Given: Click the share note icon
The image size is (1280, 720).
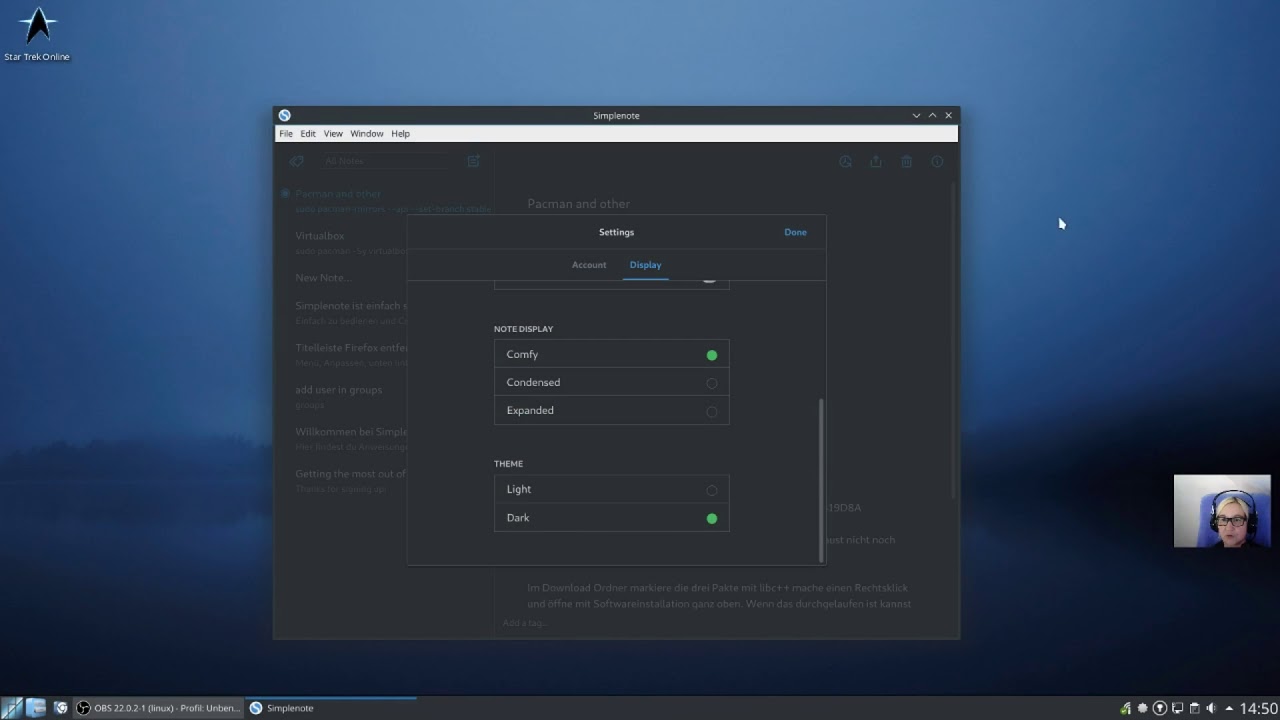Looking at the screenshot, I should 876,161.
